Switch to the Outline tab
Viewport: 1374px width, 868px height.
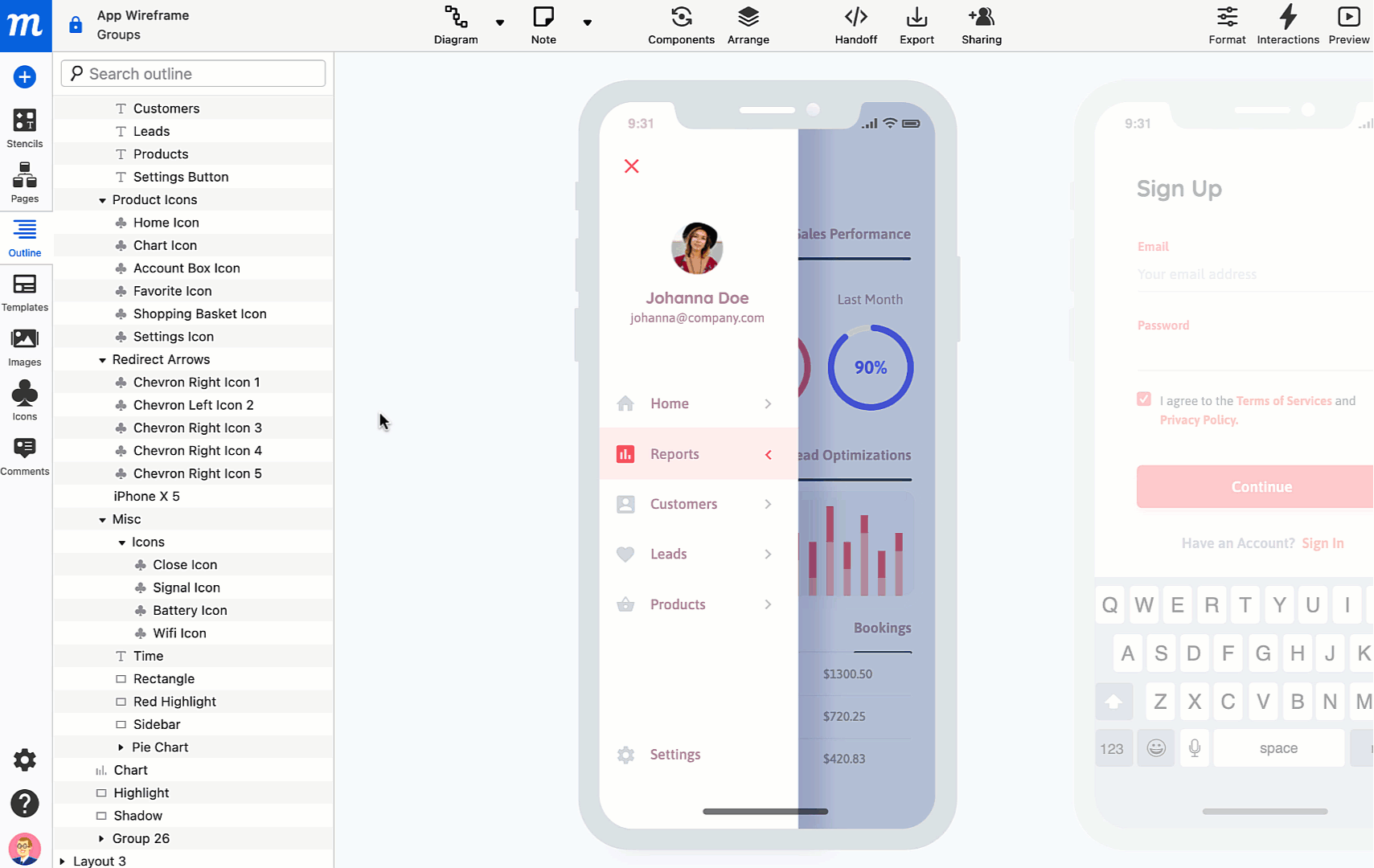click(24, 238)
